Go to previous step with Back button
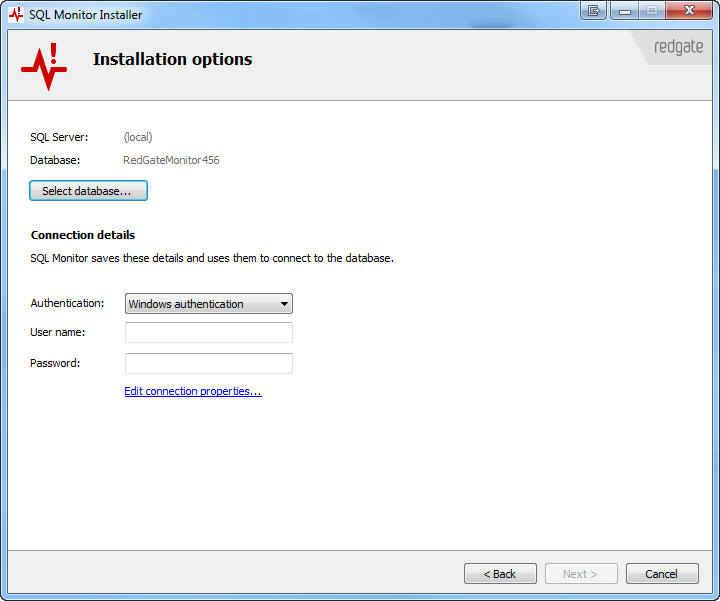The height and width of the screenshot is (601, 720). [500, 574]
